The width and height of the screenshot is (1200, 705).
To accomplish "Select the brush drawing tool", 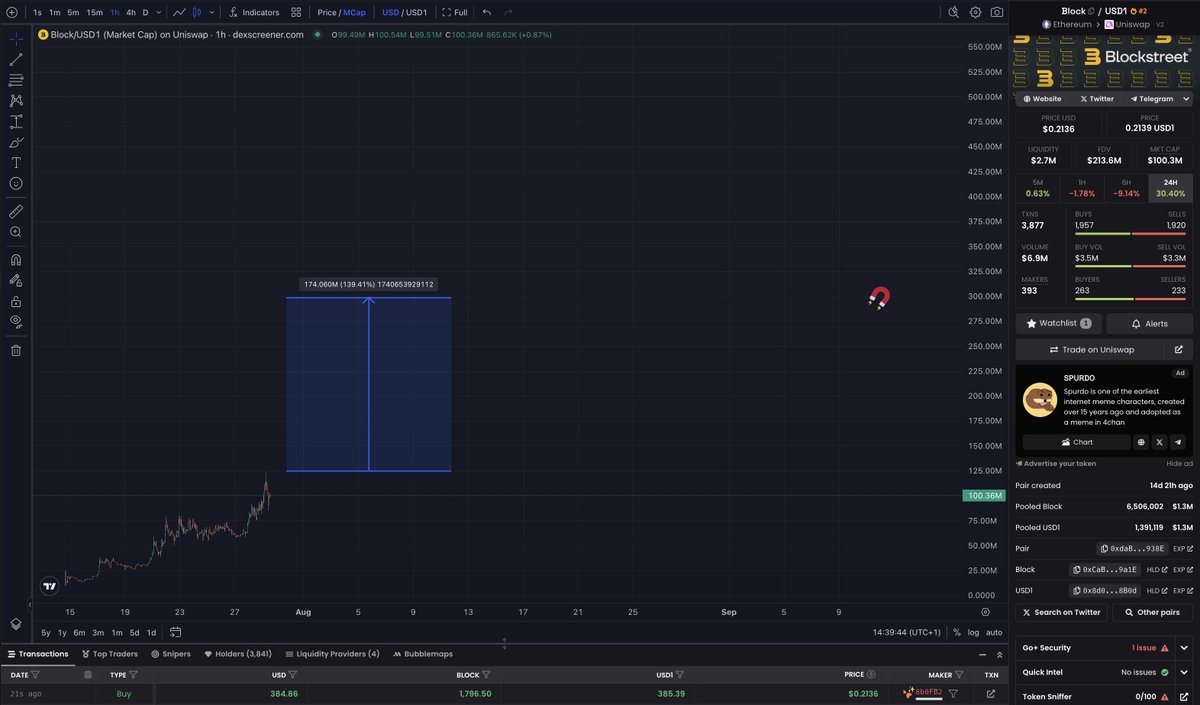I will pos(16,142).
